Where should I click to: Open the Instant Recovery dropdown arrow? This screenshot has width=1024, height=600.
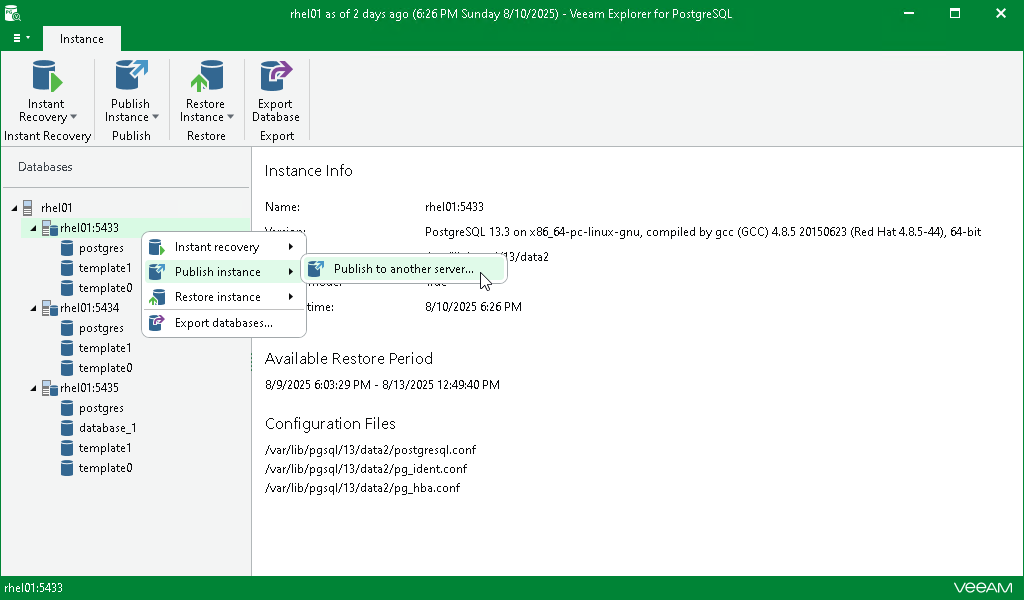[74, 117]
